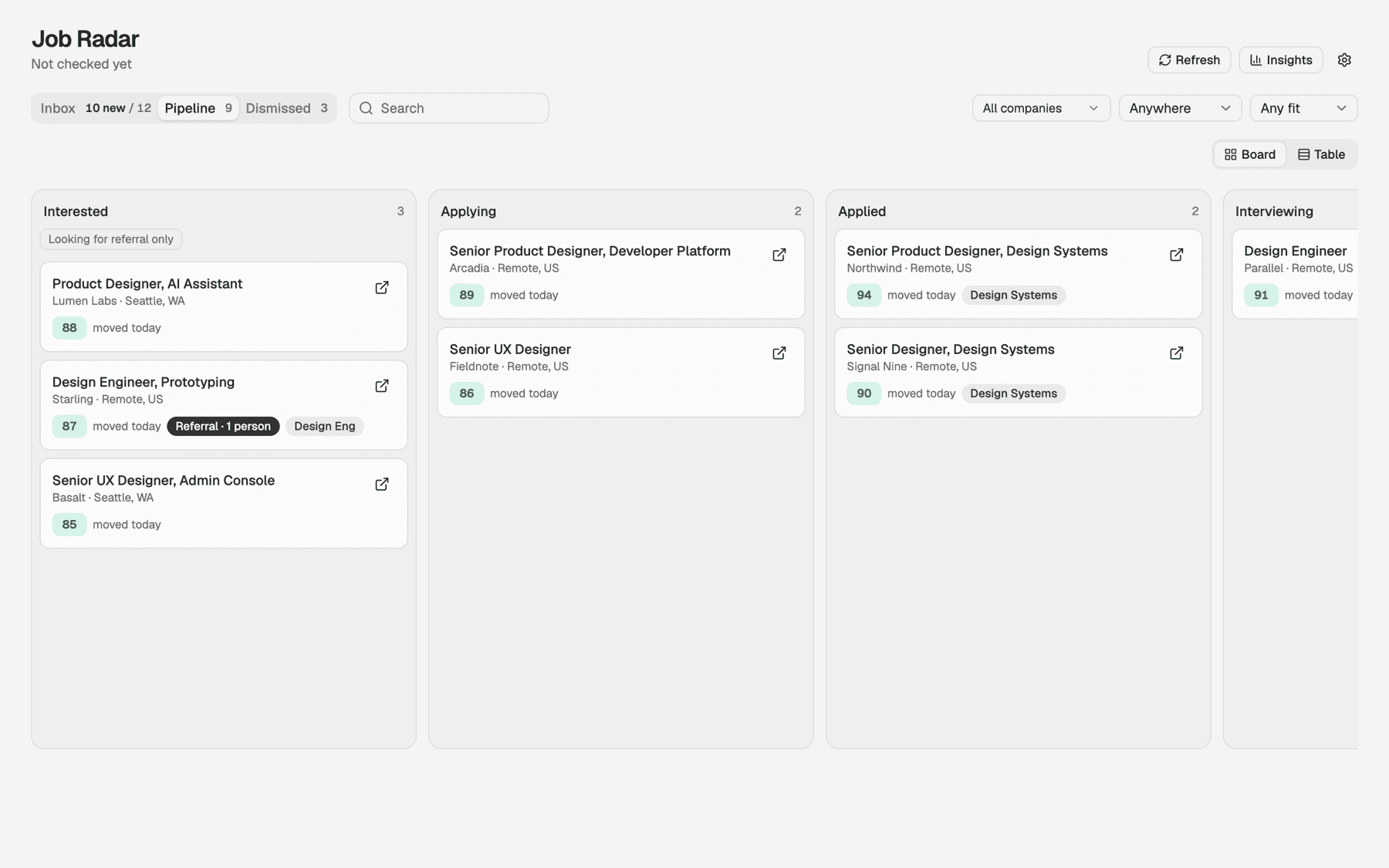The height and width of the screenshot is (868, 1389).
Task: Click the Referral · 1 person badge
Action: [x=223, y=426]
